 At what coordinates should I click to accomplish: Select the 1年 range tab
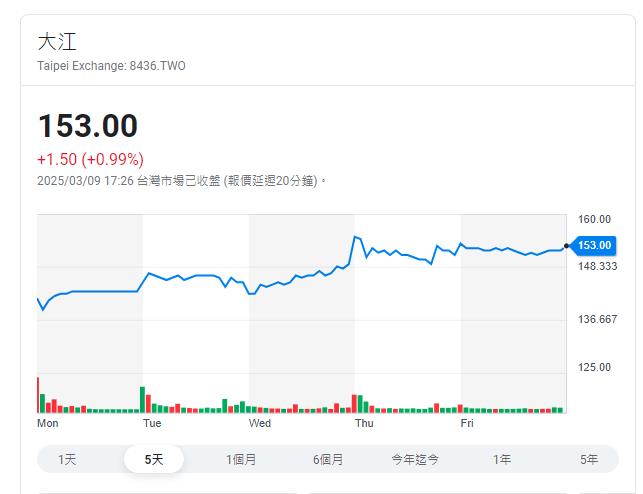coord(502,459)
